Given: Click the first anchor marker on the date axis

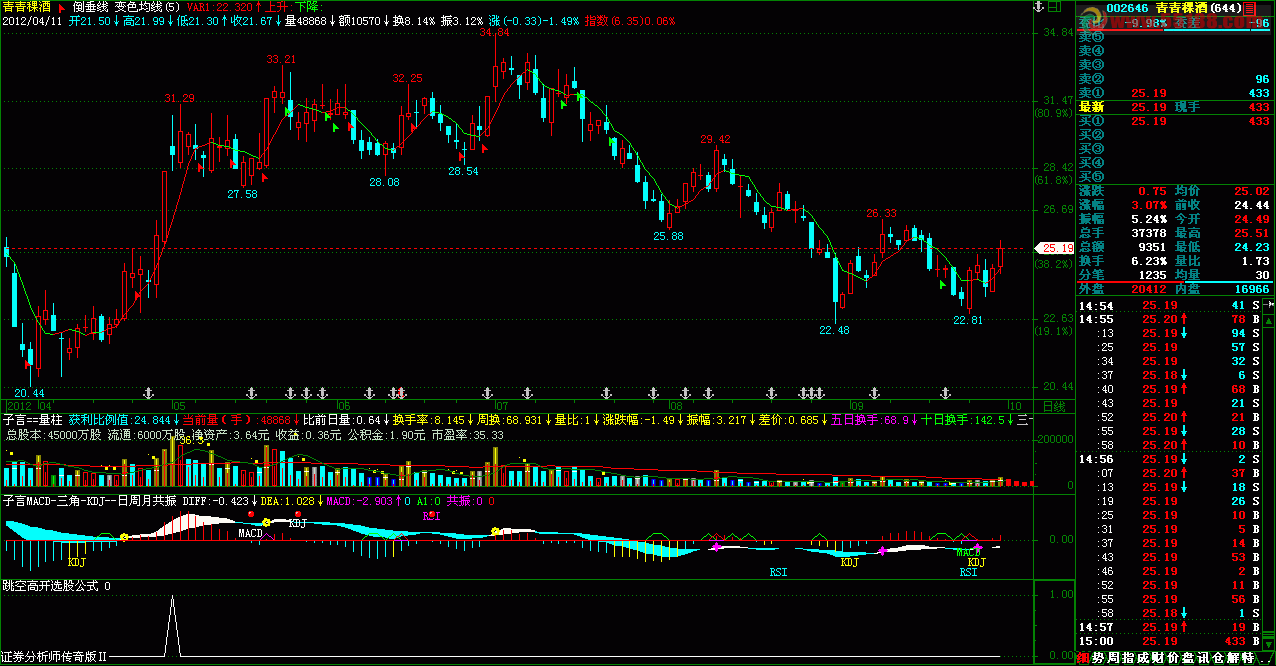Looking at the screenshot, I should click(x=150, y=392).
